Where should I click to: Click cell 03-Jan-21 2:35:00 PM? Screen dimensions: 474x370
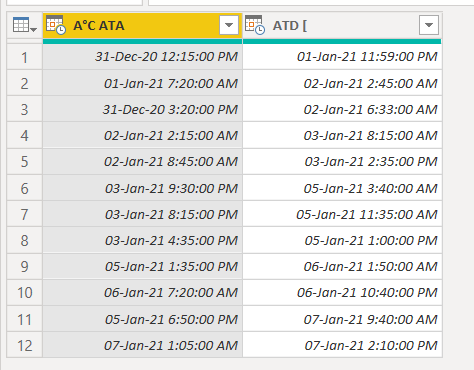point(342,162)
